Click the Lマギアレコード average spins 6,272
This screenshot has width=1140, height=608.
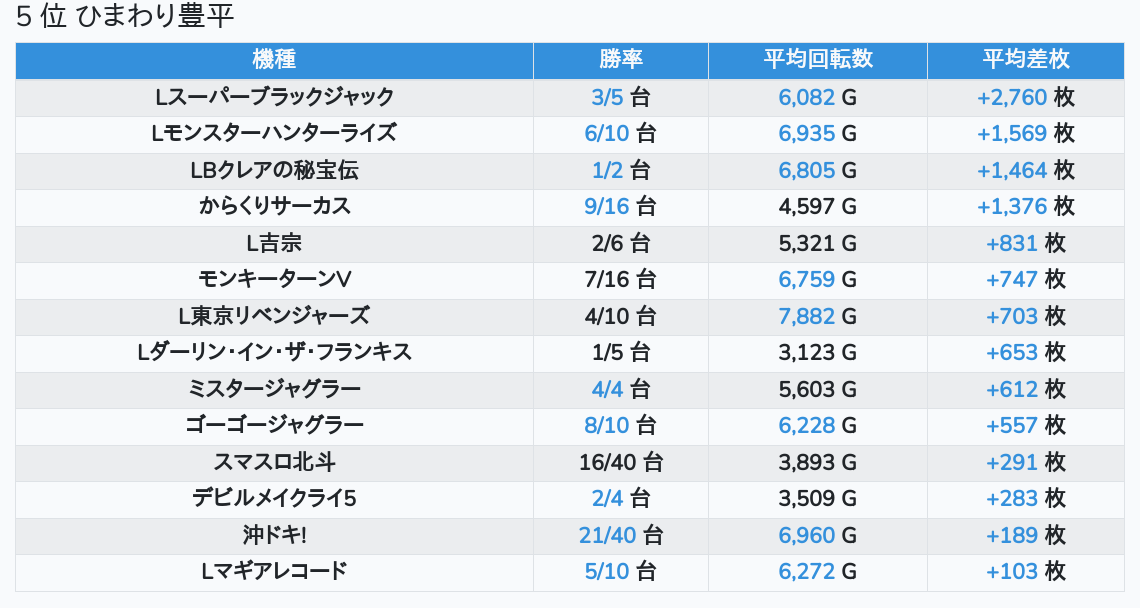(806, 572)
